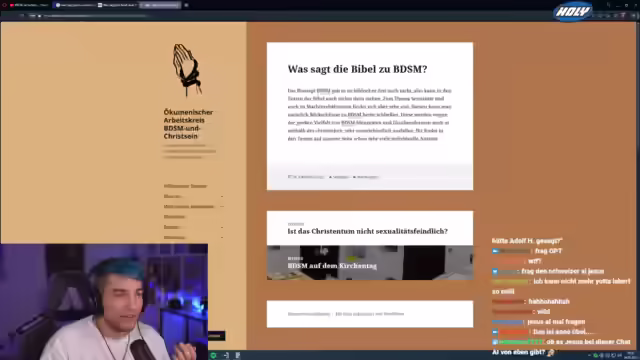Expand the first sidebar submenu arrow
The height and width of the screenshot is (360, 640).
[222, 196]
